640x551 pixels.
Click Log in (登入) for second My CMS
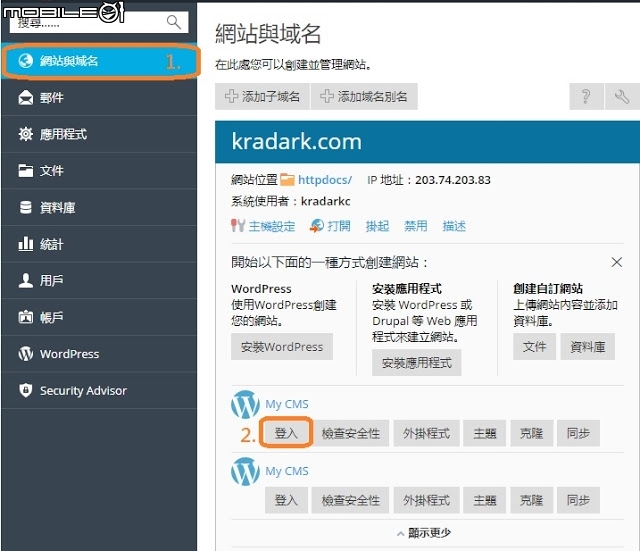(x=286, y=500)
